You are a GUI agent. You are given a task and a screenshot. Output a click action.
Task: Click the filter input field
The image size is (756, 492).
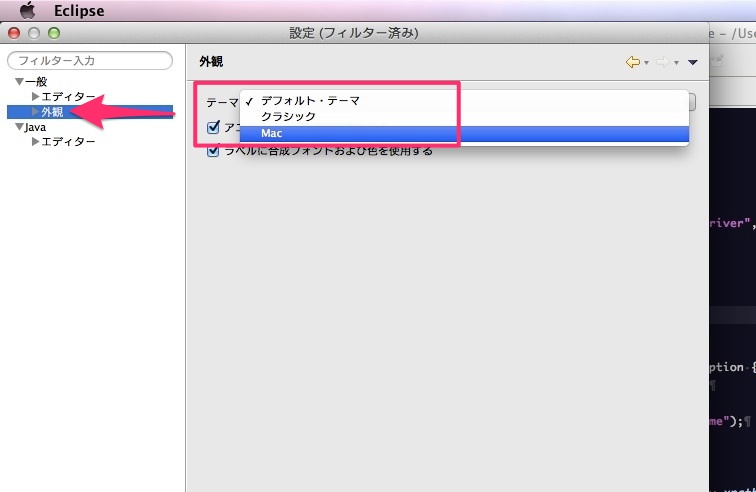click(90, 61)
